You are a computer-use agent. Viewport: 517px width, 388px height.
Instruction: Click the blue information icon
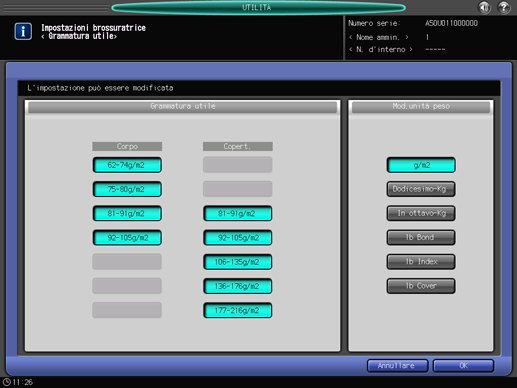point(23,31)
